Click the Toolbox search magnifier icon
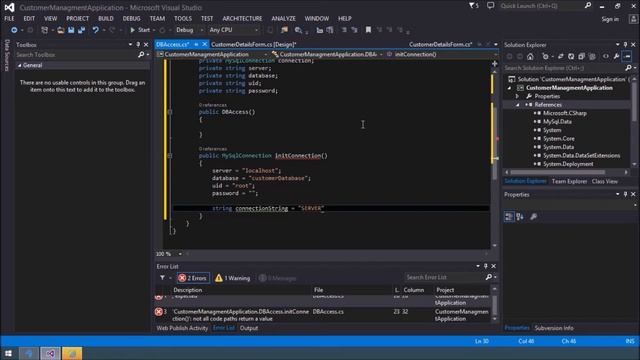Viewport: 640px width, 360px height. click(141, 55)
